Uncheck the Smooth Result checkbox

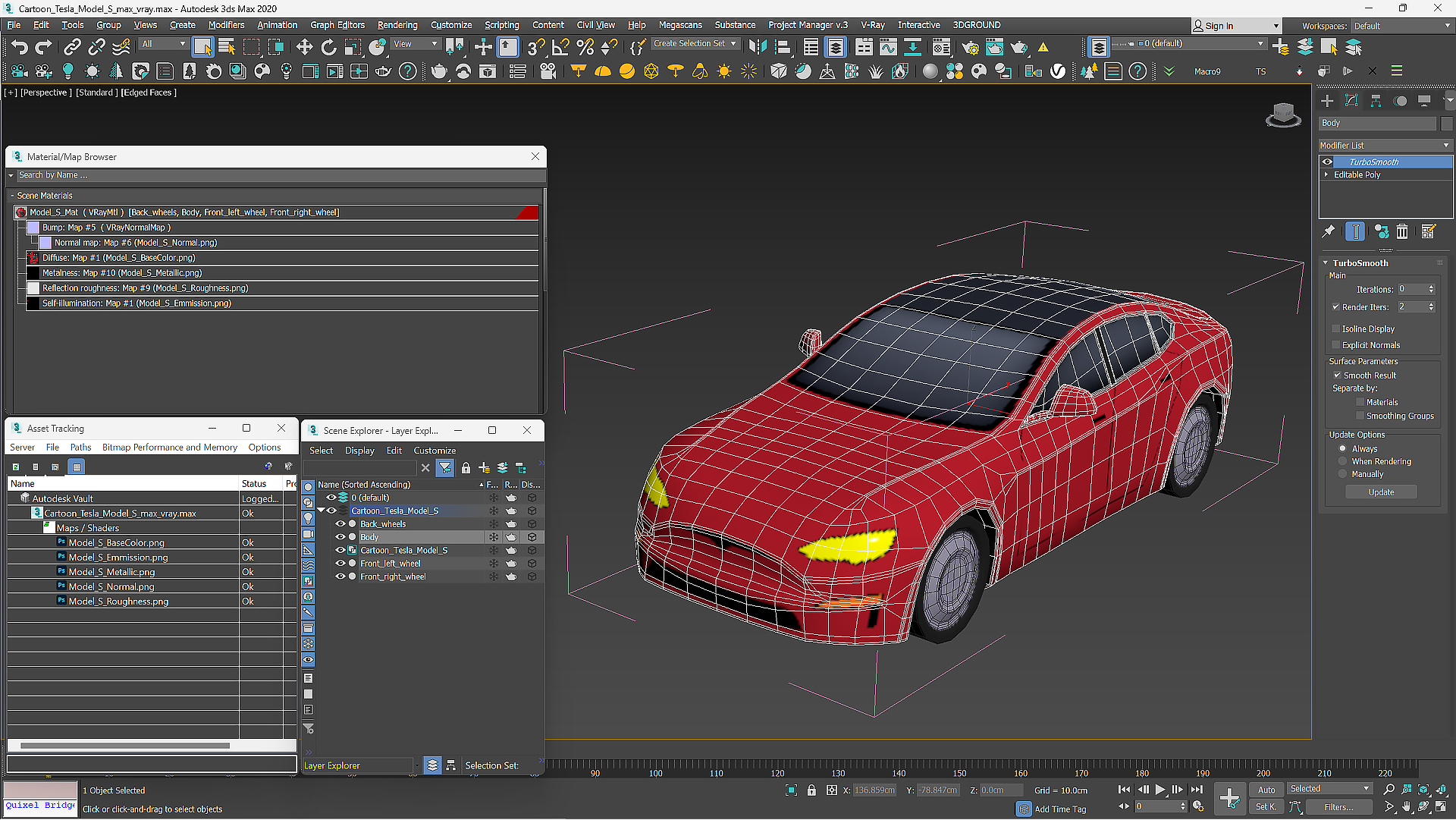[1338, 375]
